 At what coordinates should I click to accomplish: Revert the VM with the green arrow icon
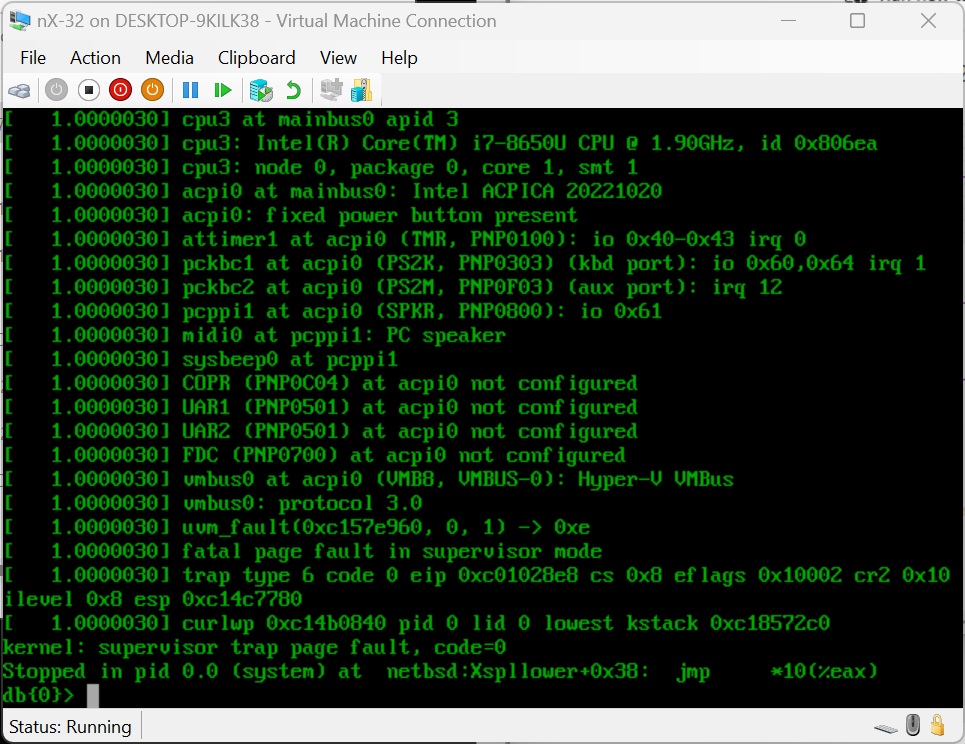coord(293,90)
